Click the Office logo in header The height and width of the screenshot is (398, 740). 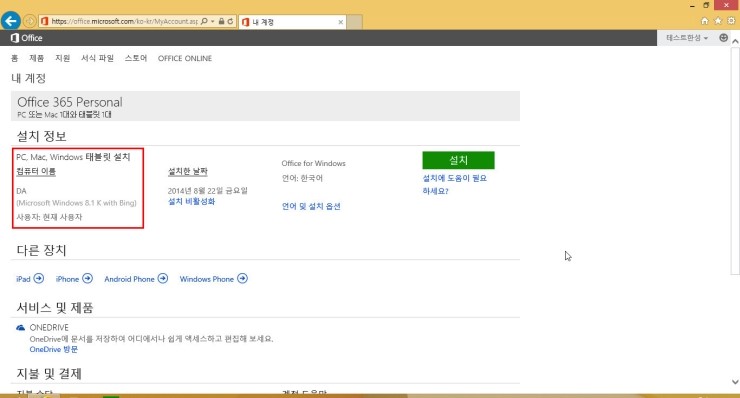click(x=26, y=38)
